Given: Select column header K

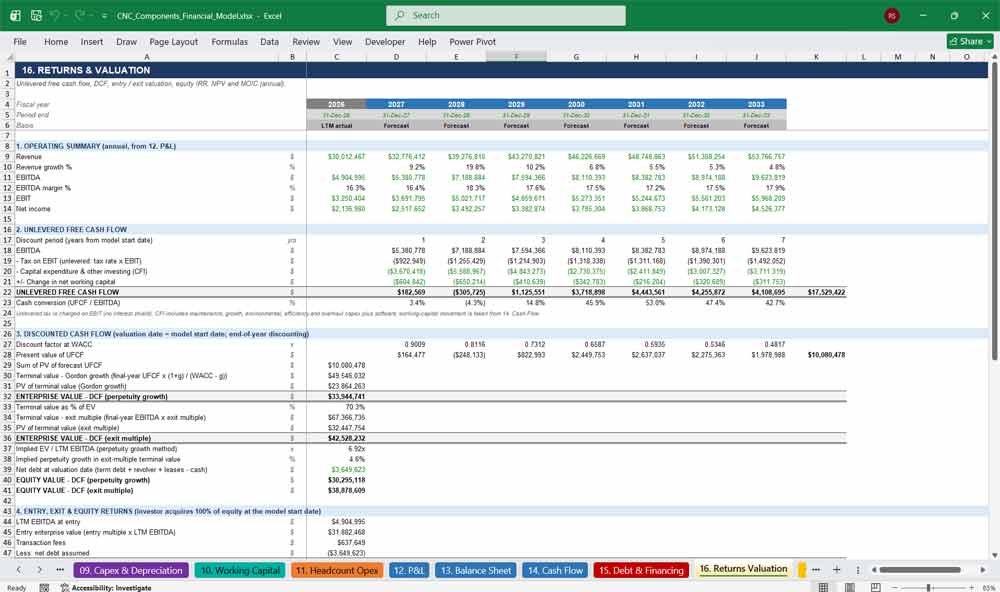Looking at the screenshot, I should tap(816, 57).
